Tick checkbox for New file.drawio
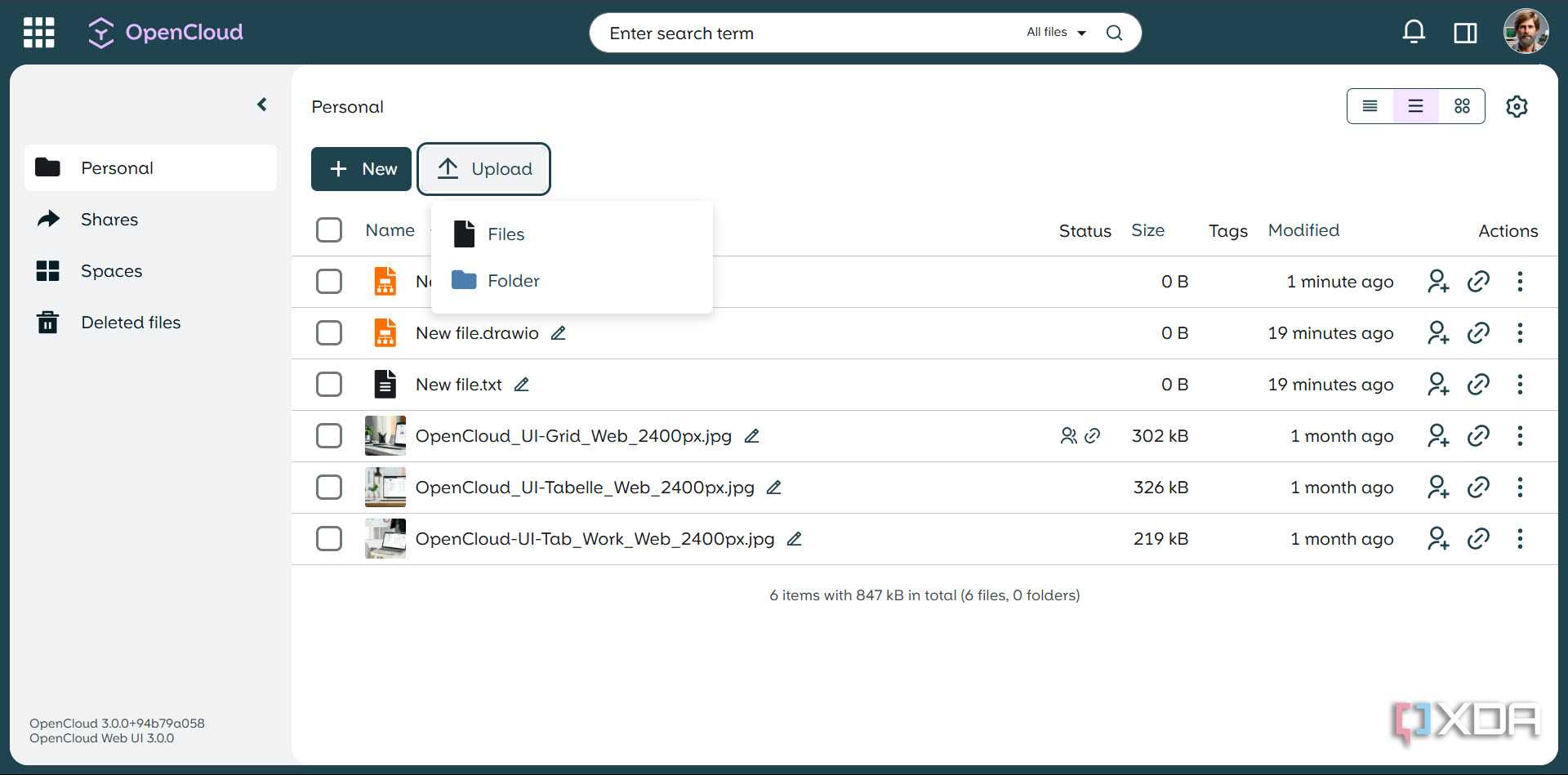Image resolution: width=1568 pixels, height=775 pixels. 329,333
